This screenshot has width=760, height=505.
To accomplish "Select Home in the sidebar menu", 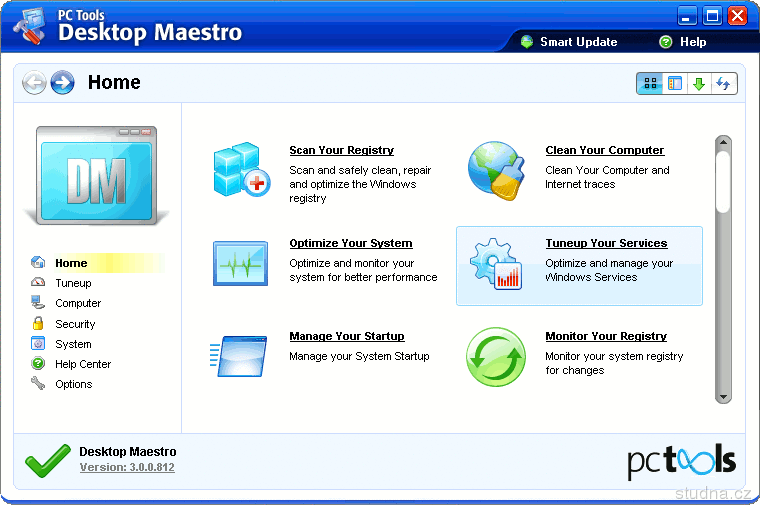I will [x=71, y=263].
